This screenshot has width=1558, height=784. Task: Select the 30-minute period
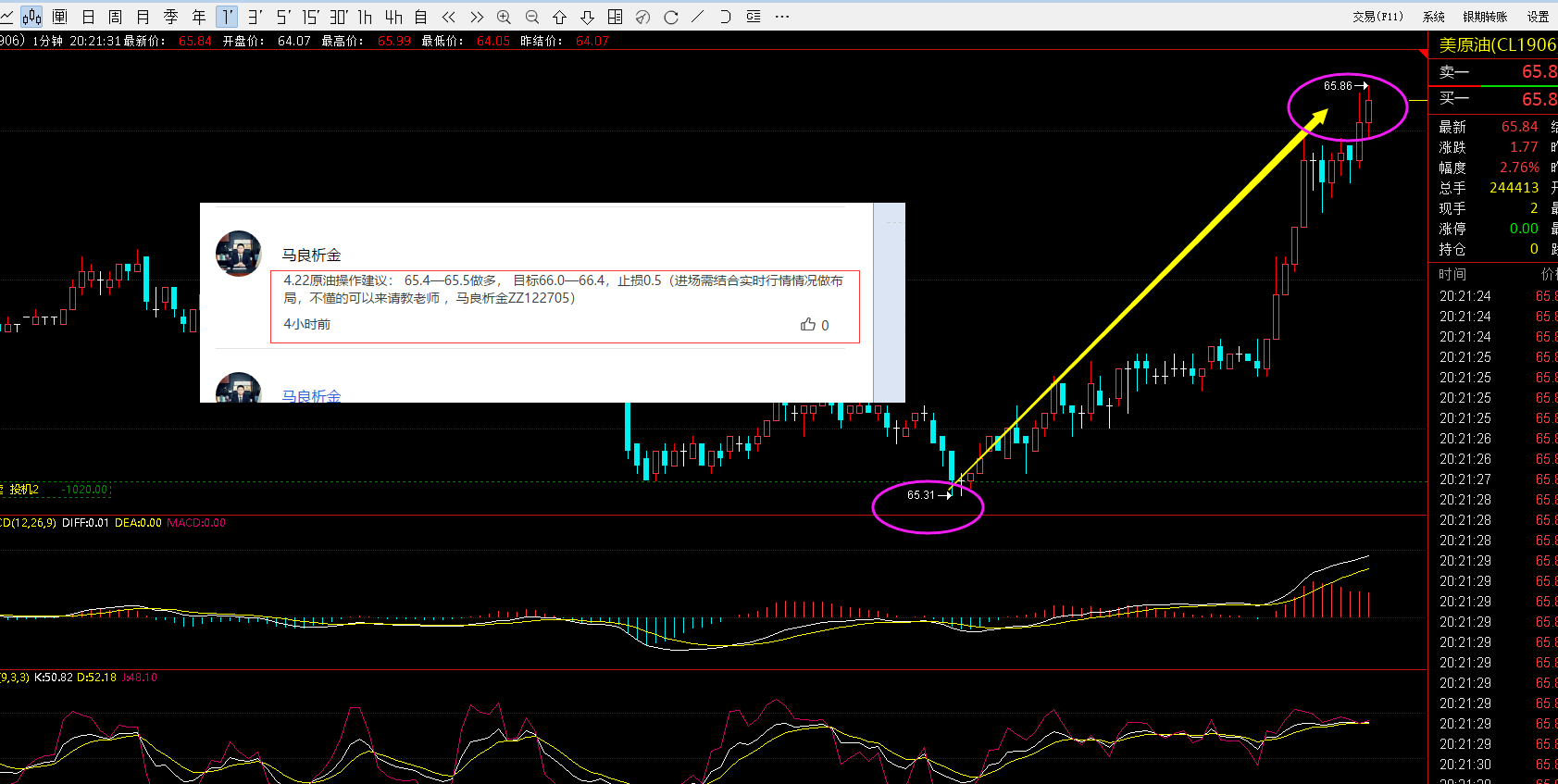pos(339,17)
